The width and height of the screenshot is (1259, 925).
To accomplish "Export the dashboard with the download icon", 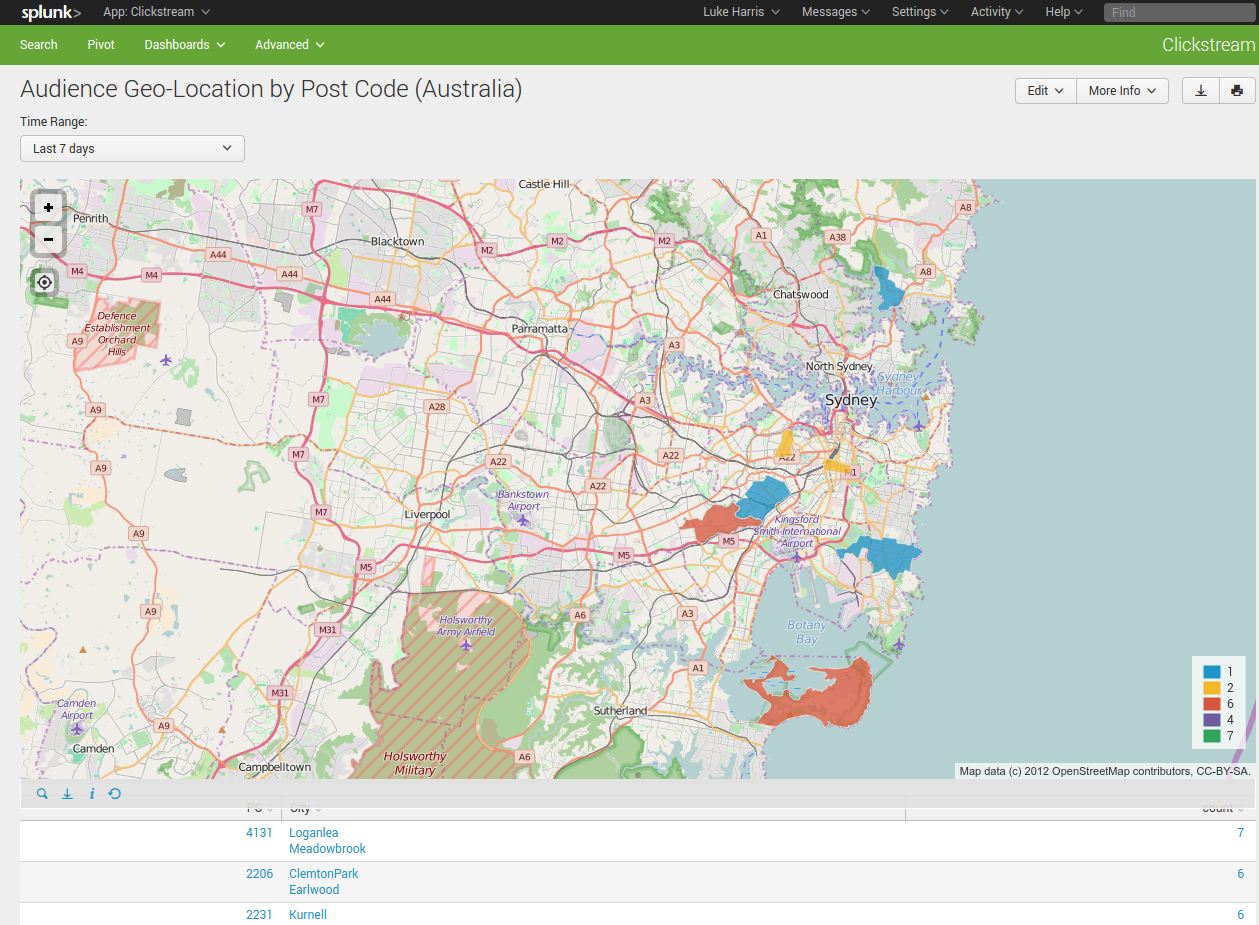I will (1201, 91).
